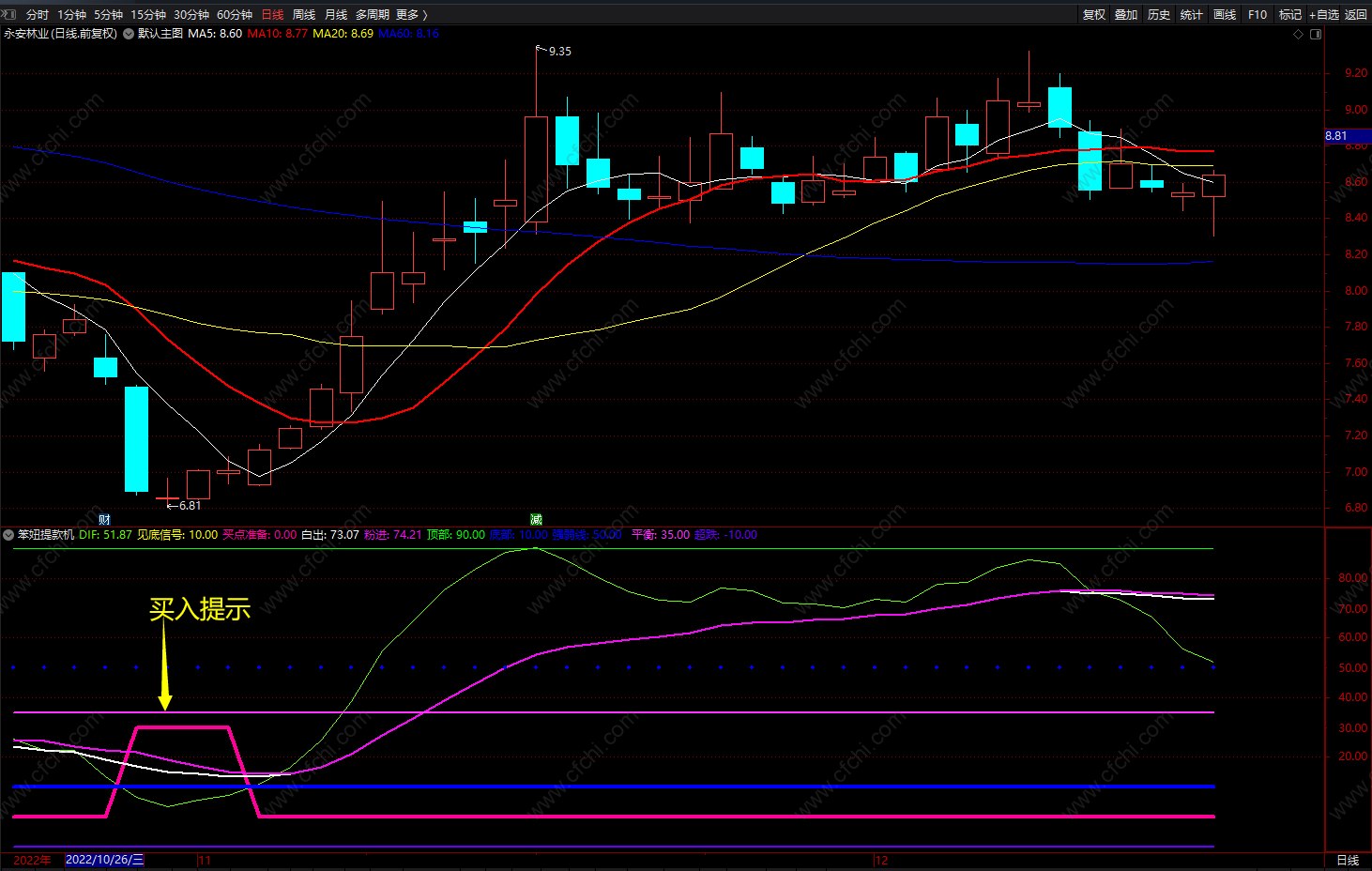Select the 5分钟 period tab
Image resolution: width=1372 pixels, height=871 pixels.
[108, 15]
